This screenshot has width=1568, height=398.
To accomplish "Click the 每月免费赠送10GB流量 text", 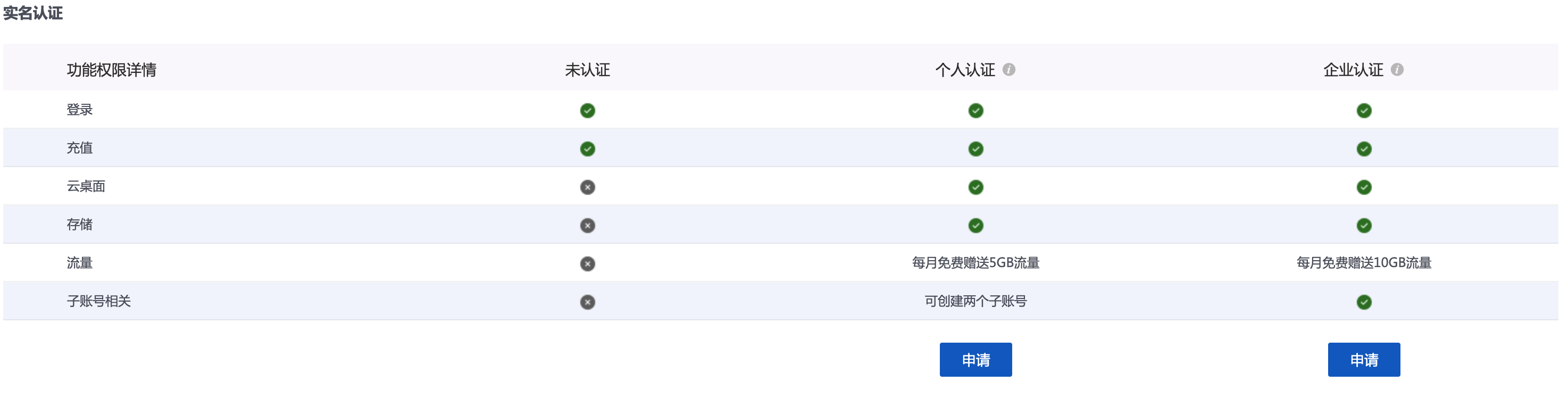I will point(1363,263).
